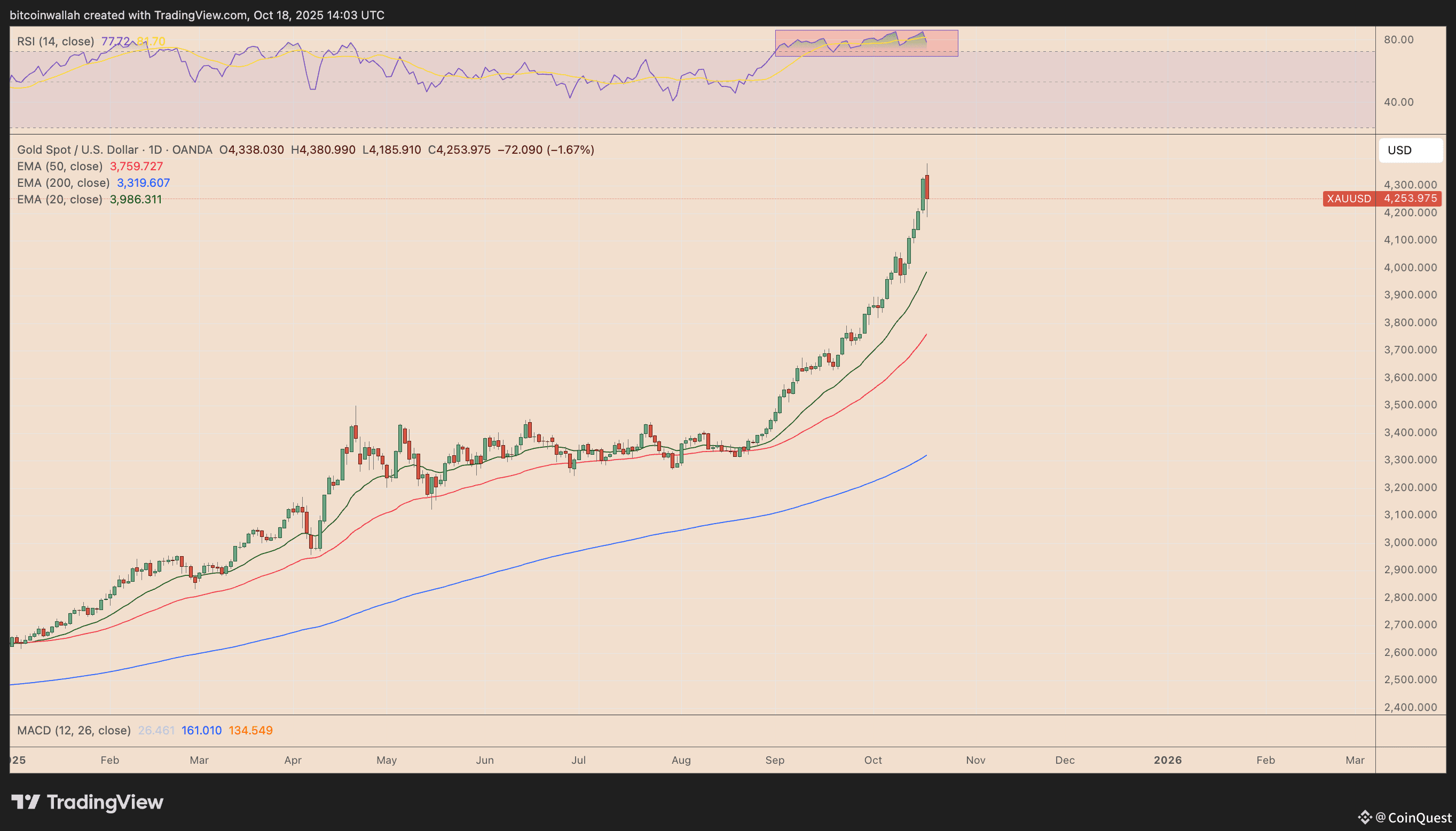This screenshot has height=831, width=1456.
Task: Select the 1D interval label
Action: 155,149
